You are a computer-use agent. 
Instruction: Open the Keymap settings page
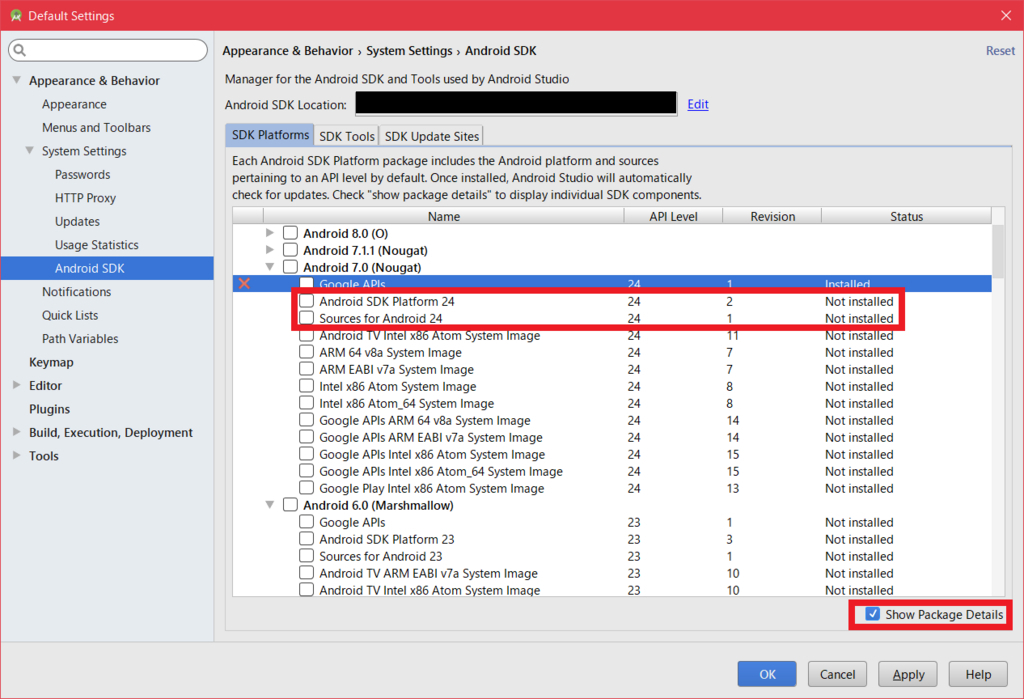52,363
